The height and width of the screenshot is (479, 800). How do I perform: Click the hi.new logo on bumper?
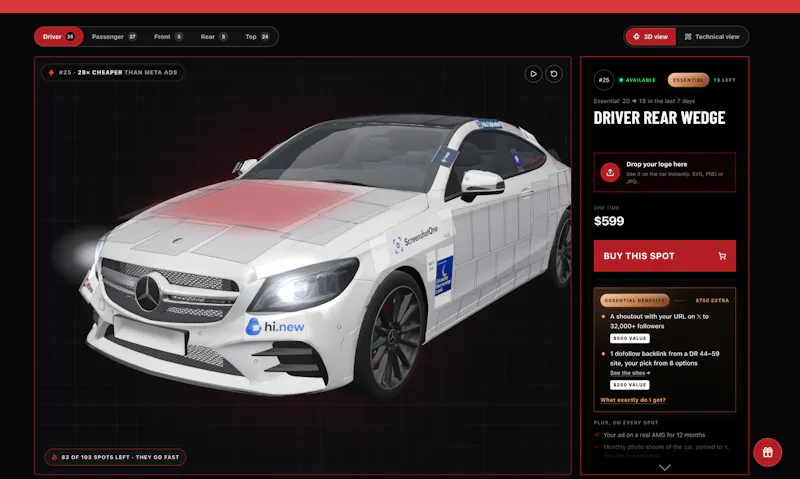[x=275, y=326]
